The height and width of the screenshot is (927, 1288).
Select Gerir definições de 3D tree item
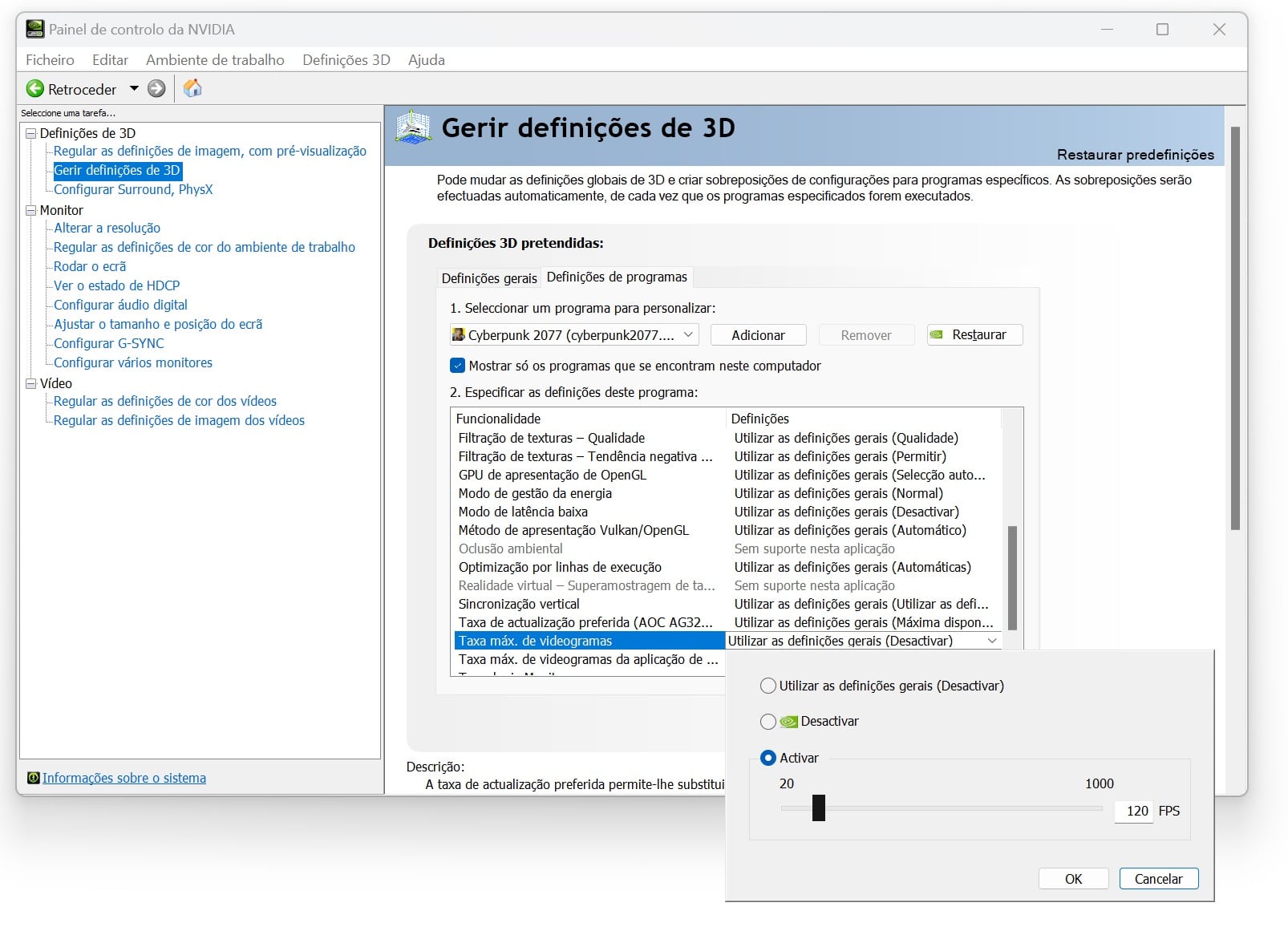tap(117, 170)
